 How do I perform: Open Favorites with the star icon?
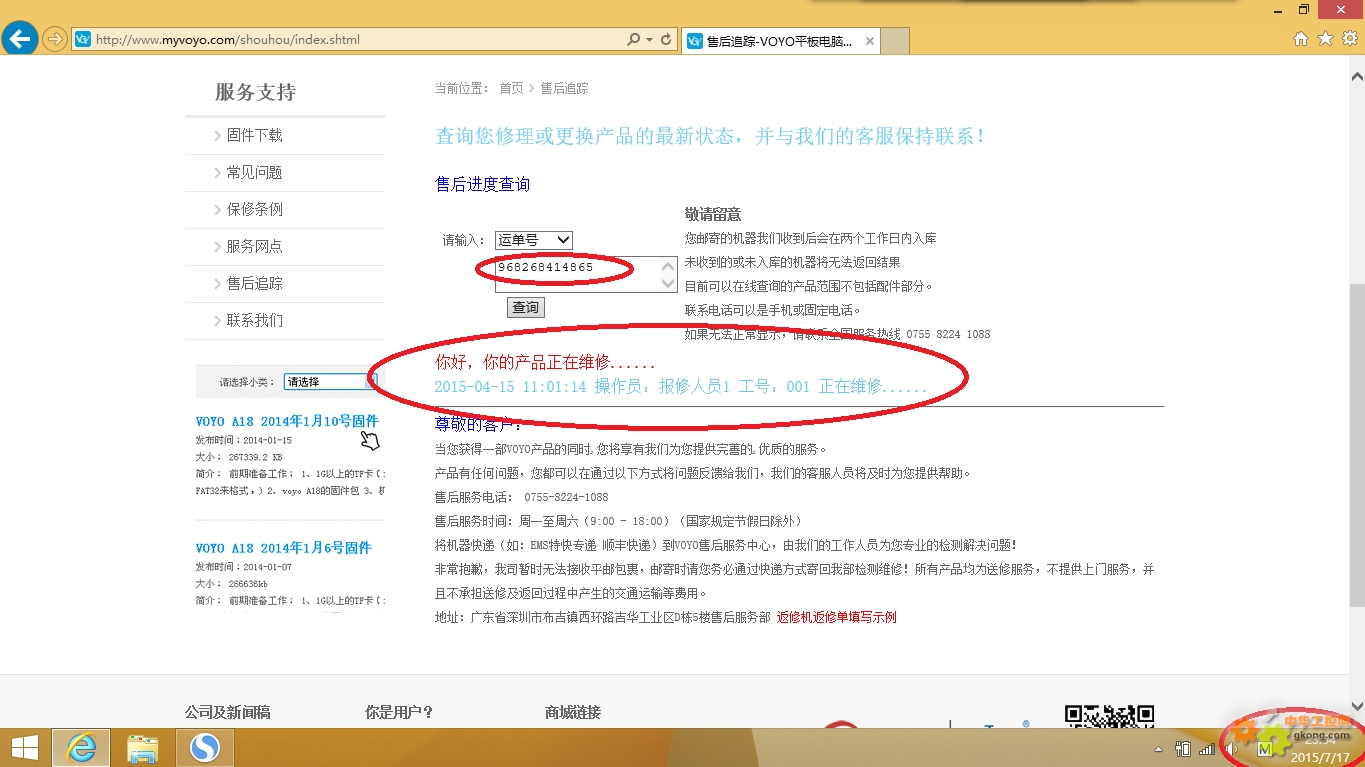tap(1325, 39)
